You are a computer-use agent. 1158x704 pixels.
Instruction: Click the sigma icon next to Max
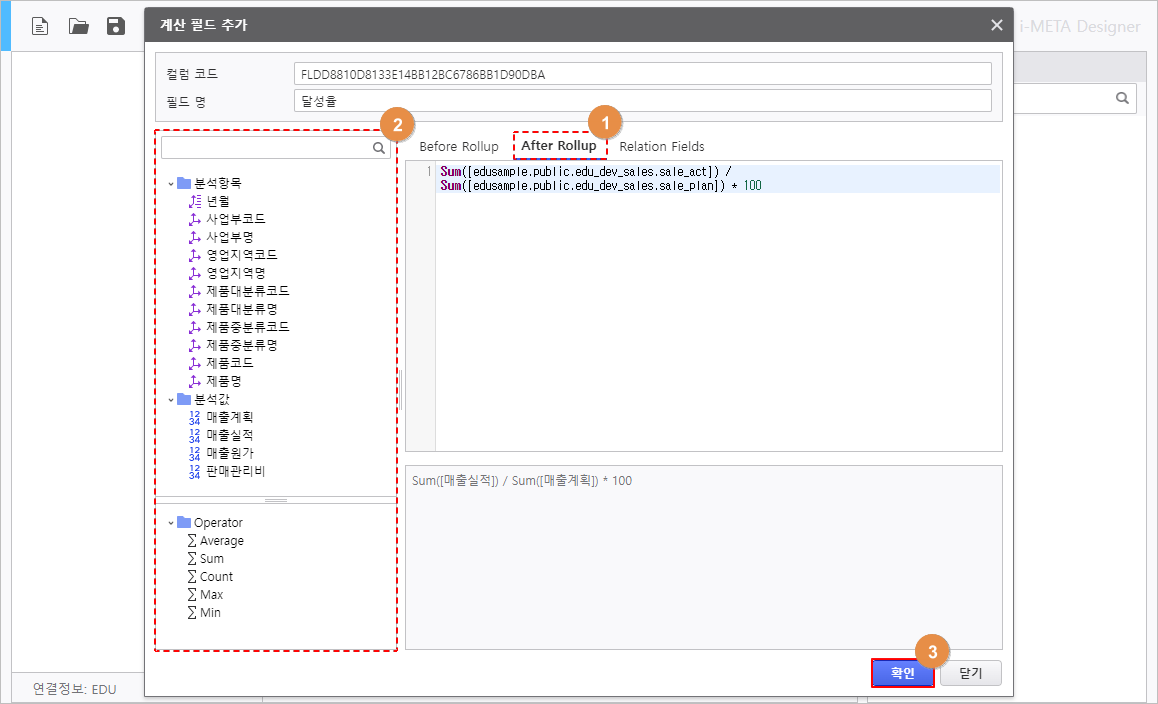click(x=192, y=595)
